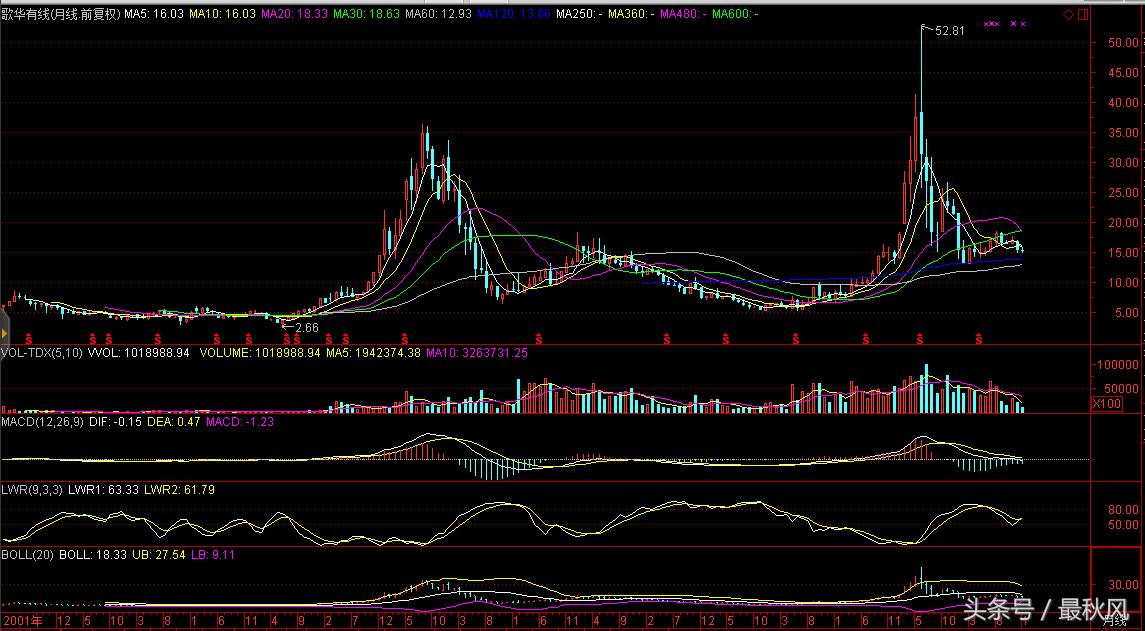Screen dimensions: 1145x631
Task: Expand the left sidebar with orange arrow
Action: (3, 331)
